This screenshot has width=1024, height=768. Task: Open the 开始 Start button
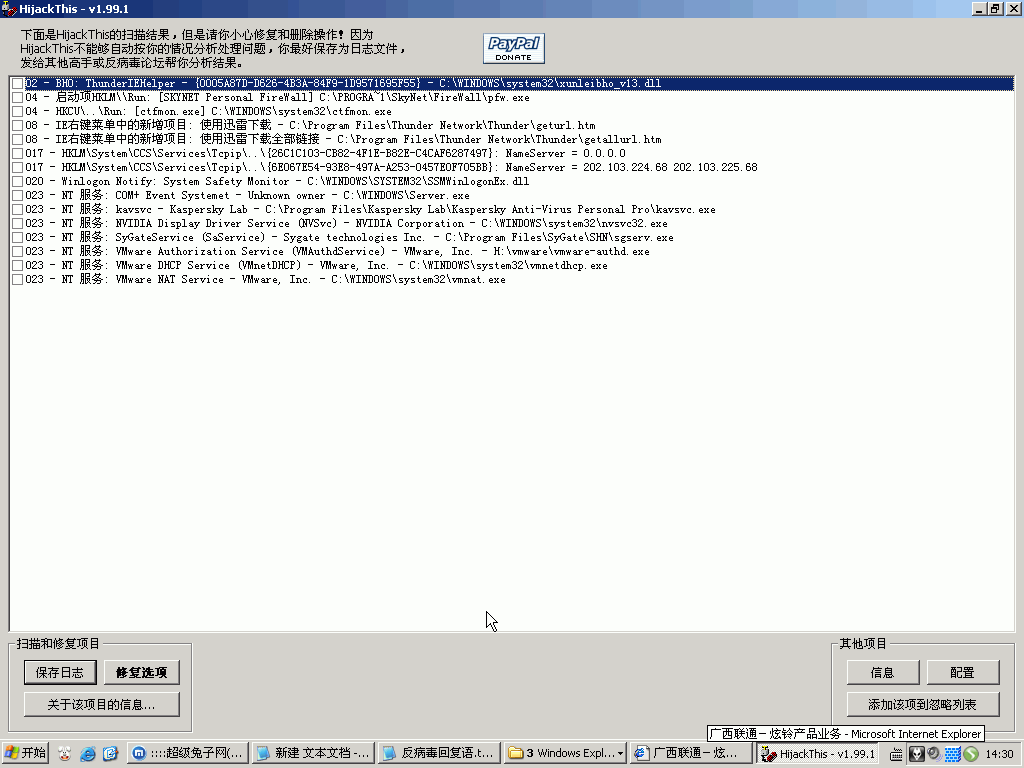(x=25, y=753)
